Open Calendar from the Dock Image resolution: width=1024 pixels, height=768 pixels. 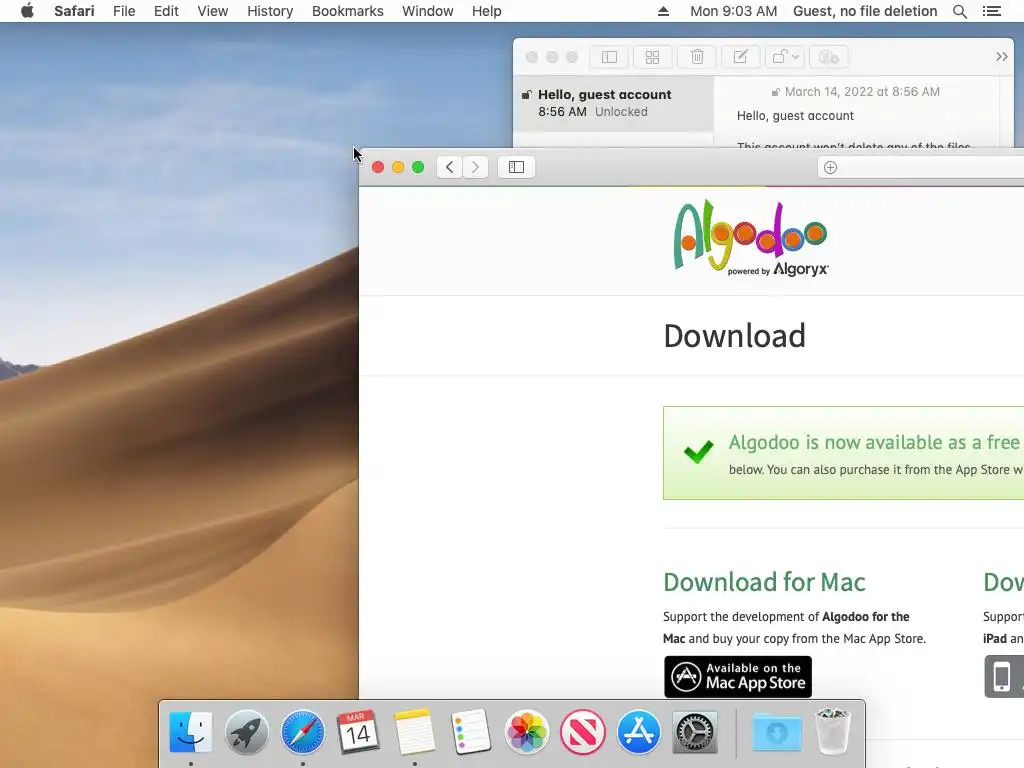point(358,732)
